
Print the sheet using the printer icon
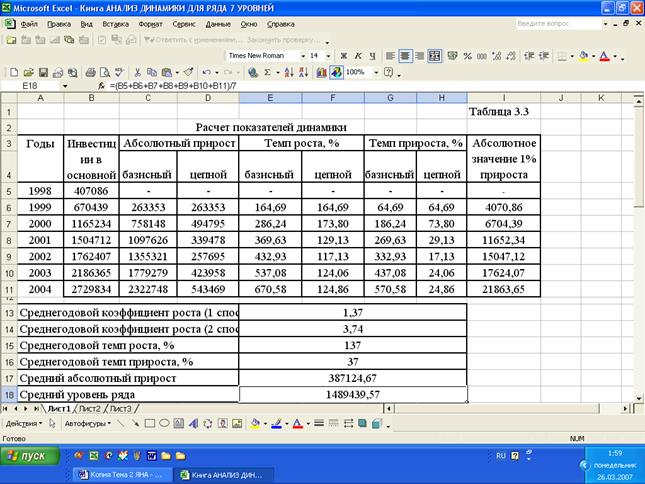(x=90, y=73)
